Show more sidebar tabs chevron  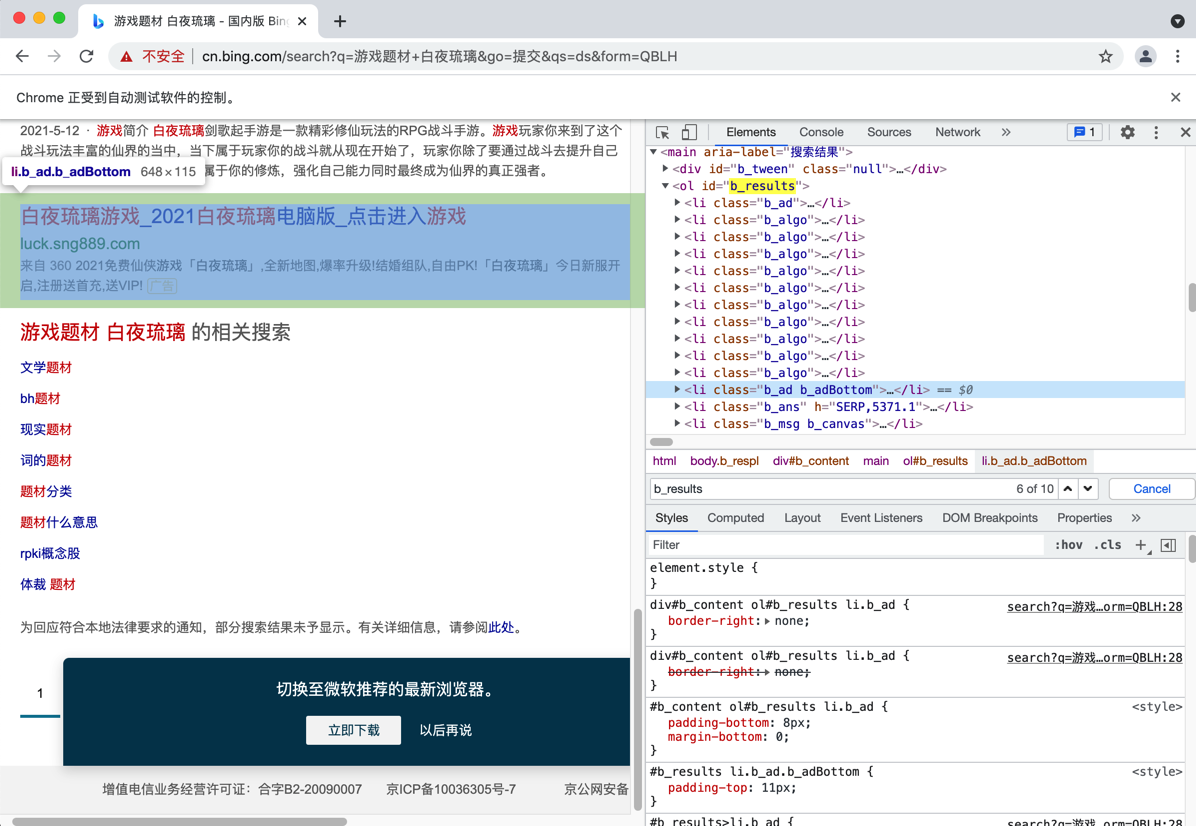(1136, 518)
